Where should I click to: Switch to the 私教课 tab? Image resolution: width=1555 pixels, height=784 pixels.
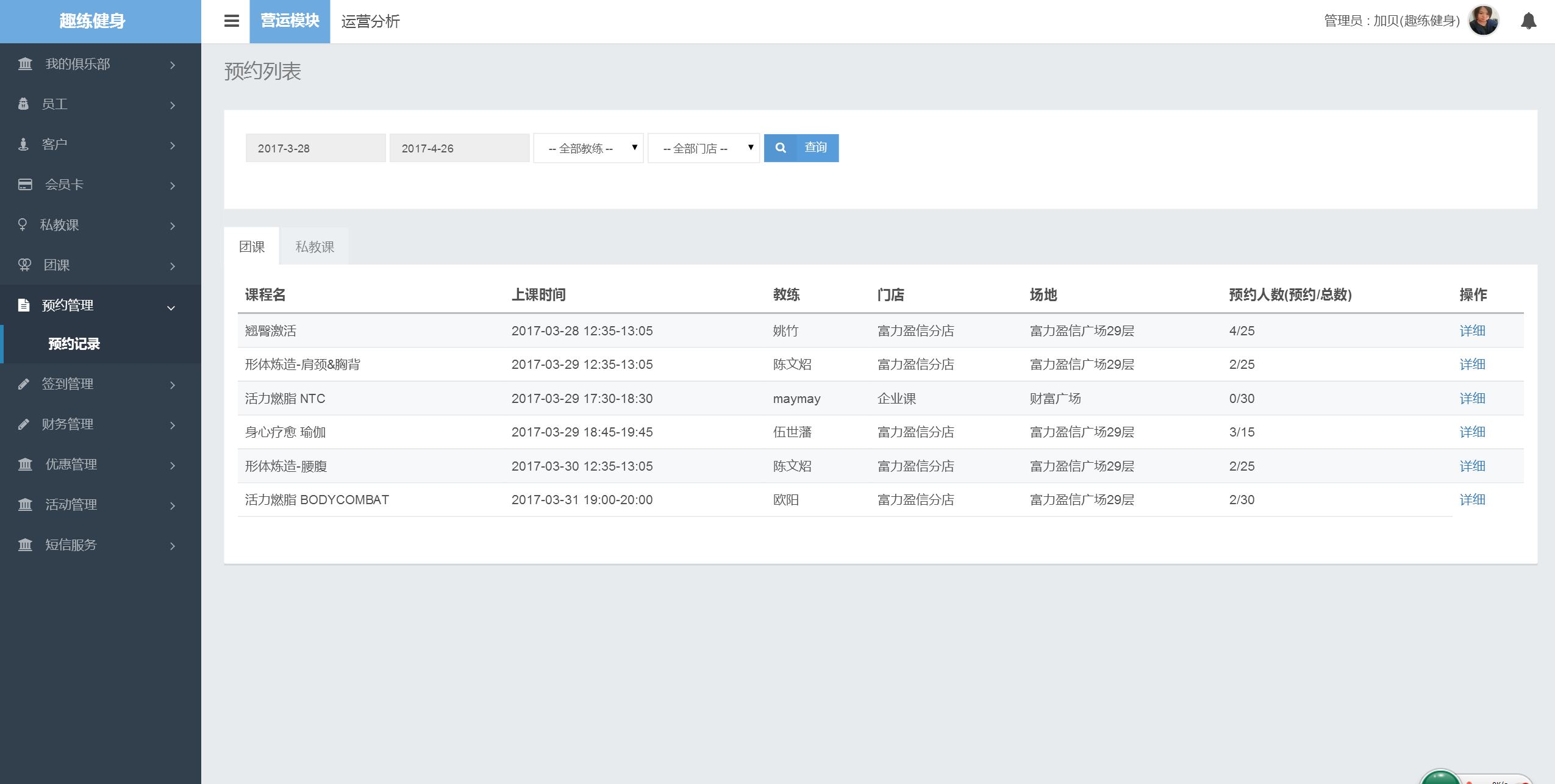coord(315,247)
